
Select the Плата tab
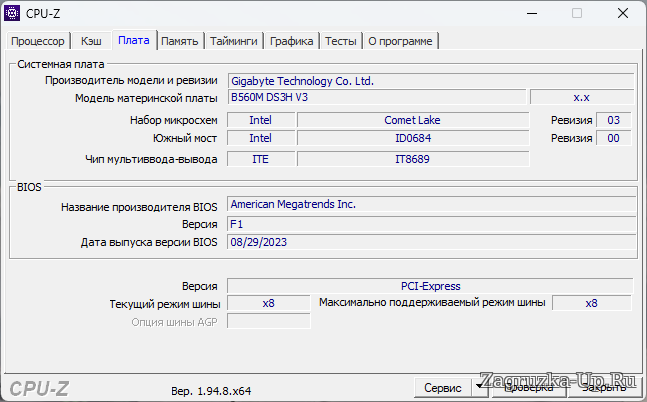coord(133,40)
